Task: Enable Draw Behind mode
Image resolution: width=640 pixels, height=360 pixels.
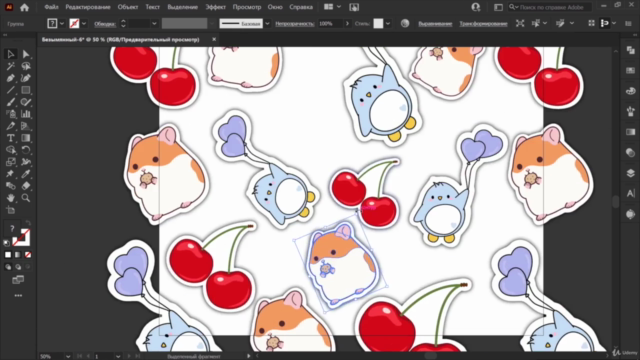Action: pos(18,267)
